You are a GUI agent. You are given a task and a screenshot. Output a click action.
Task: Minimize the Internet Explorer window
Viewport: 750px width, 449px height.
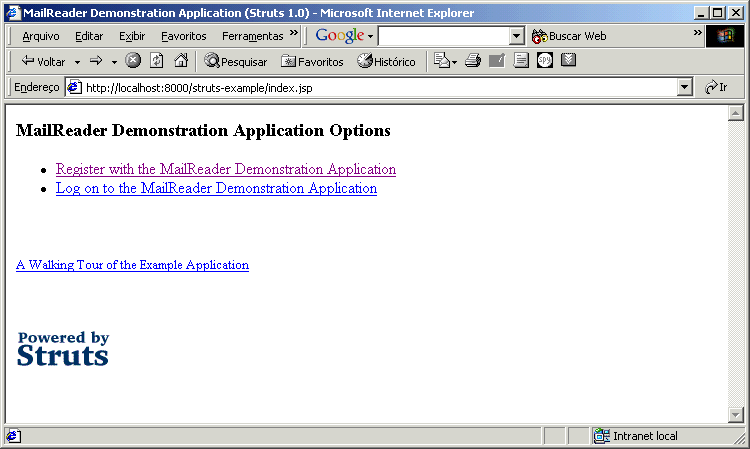701,13
